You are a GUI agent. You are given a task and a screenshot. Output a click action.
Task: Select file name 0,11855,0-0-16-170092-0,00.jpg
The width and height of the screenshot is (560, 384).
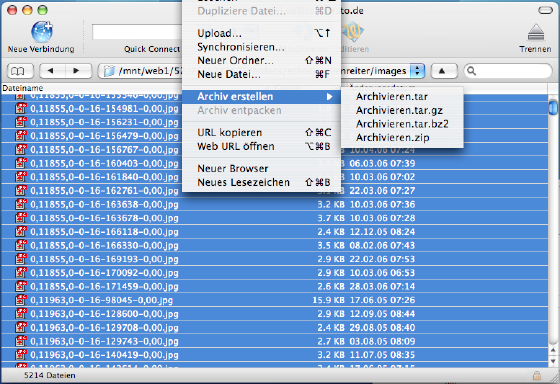coord(104,273)
